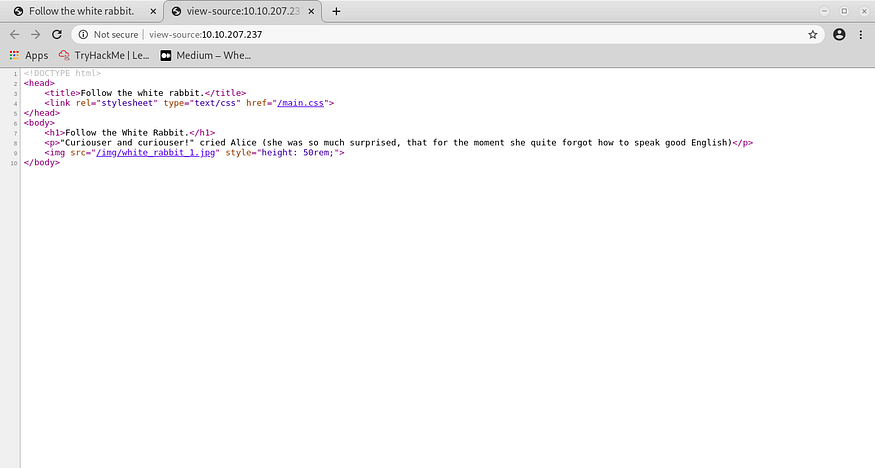
Task: Click the h1 text 'Follow the White Rabbit.'
Action: coord(127,133)
